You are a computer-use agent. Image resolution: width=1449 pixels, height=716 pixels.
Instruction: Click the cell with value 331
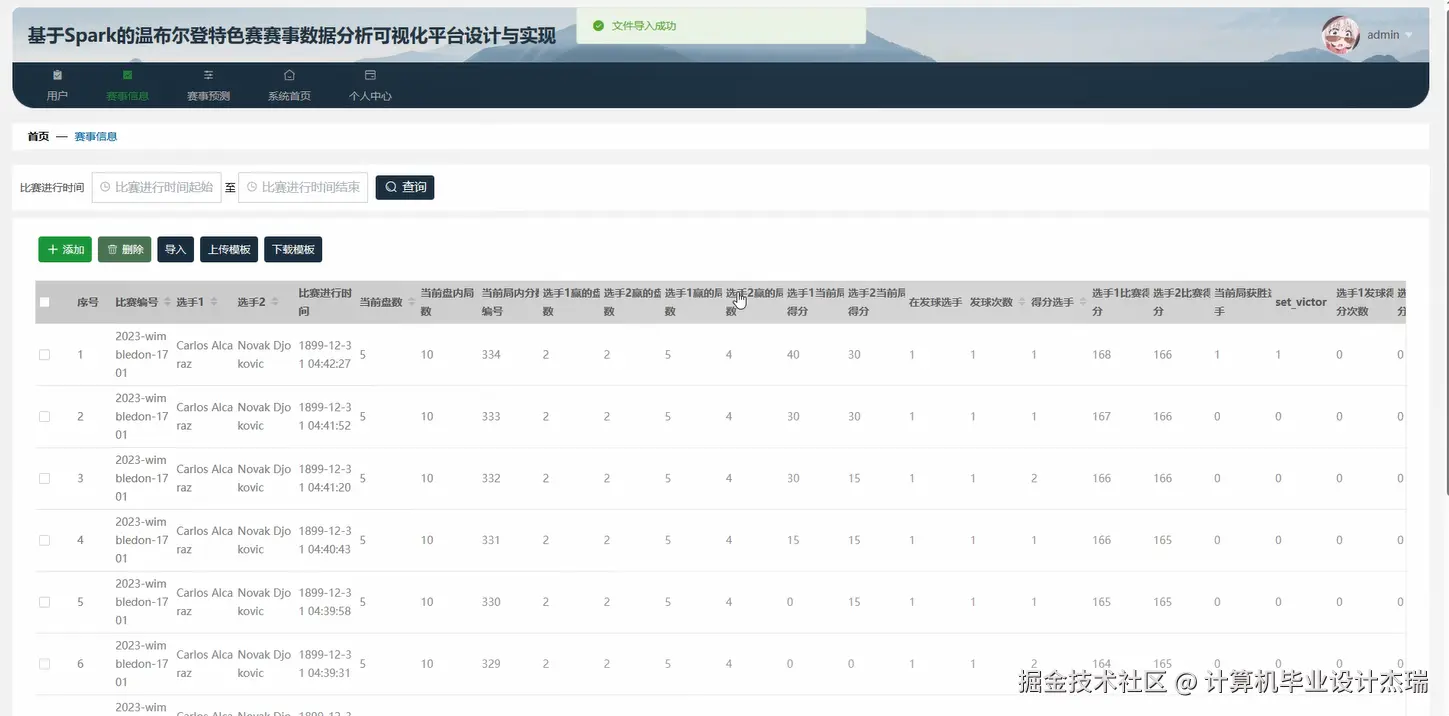491,540
